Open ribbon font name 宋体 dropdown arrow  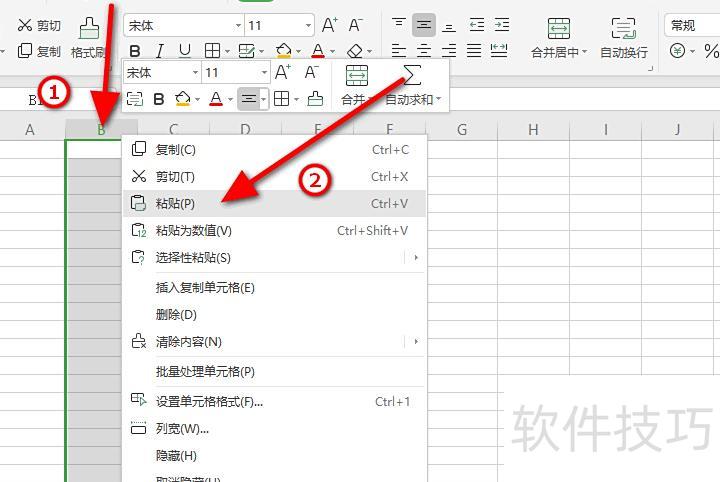coord(238,26)
